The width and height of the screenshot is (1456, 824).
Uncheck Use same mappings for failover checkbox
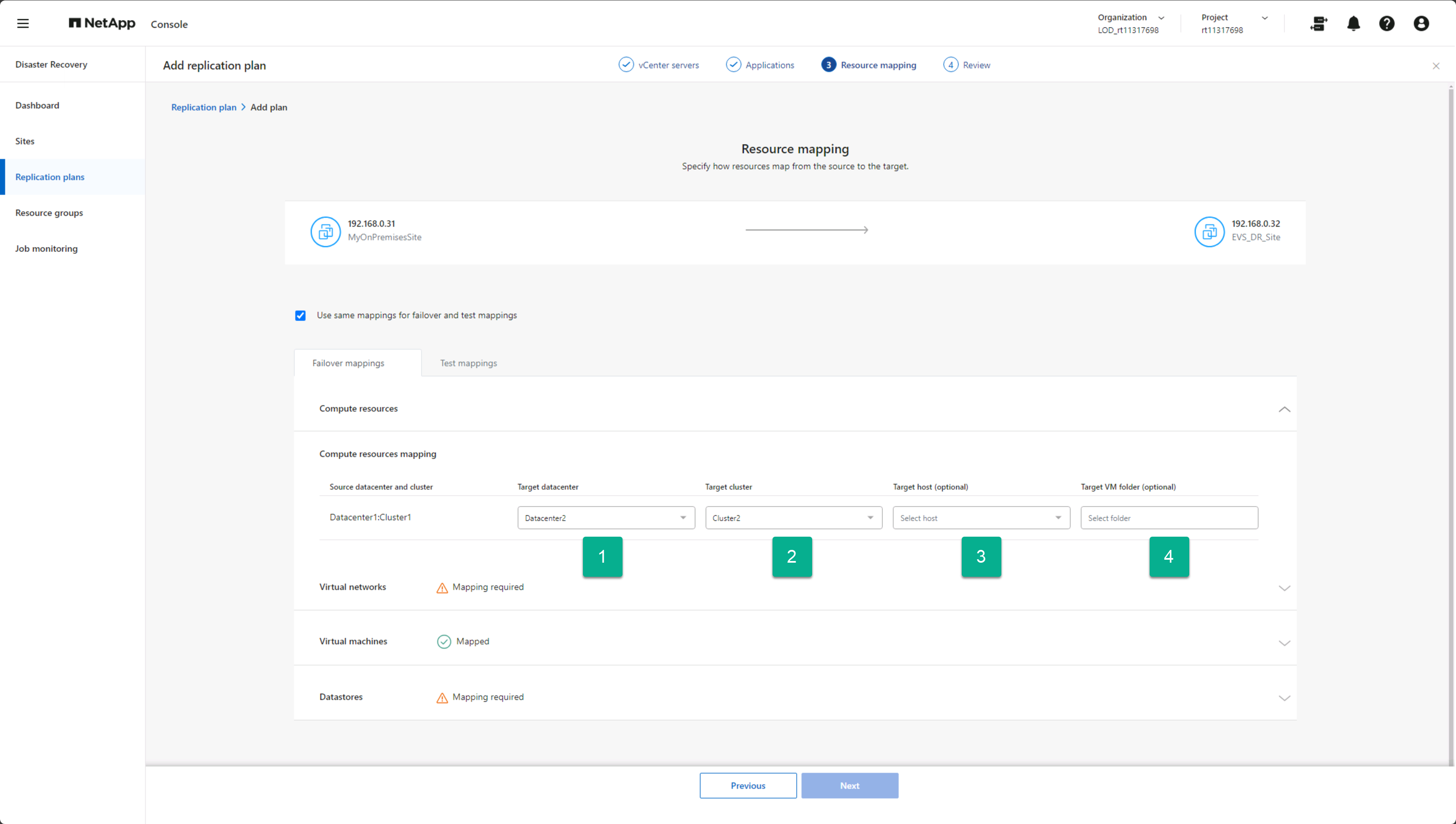tap(300, 316)
